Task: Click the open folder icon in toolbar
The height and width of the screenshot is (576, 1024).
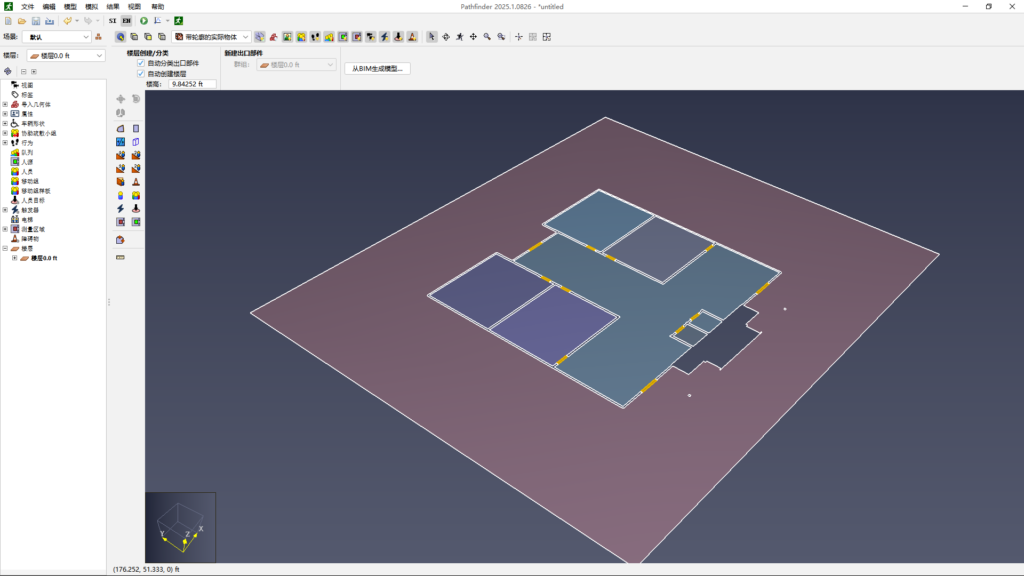Action: click(22, 20)
